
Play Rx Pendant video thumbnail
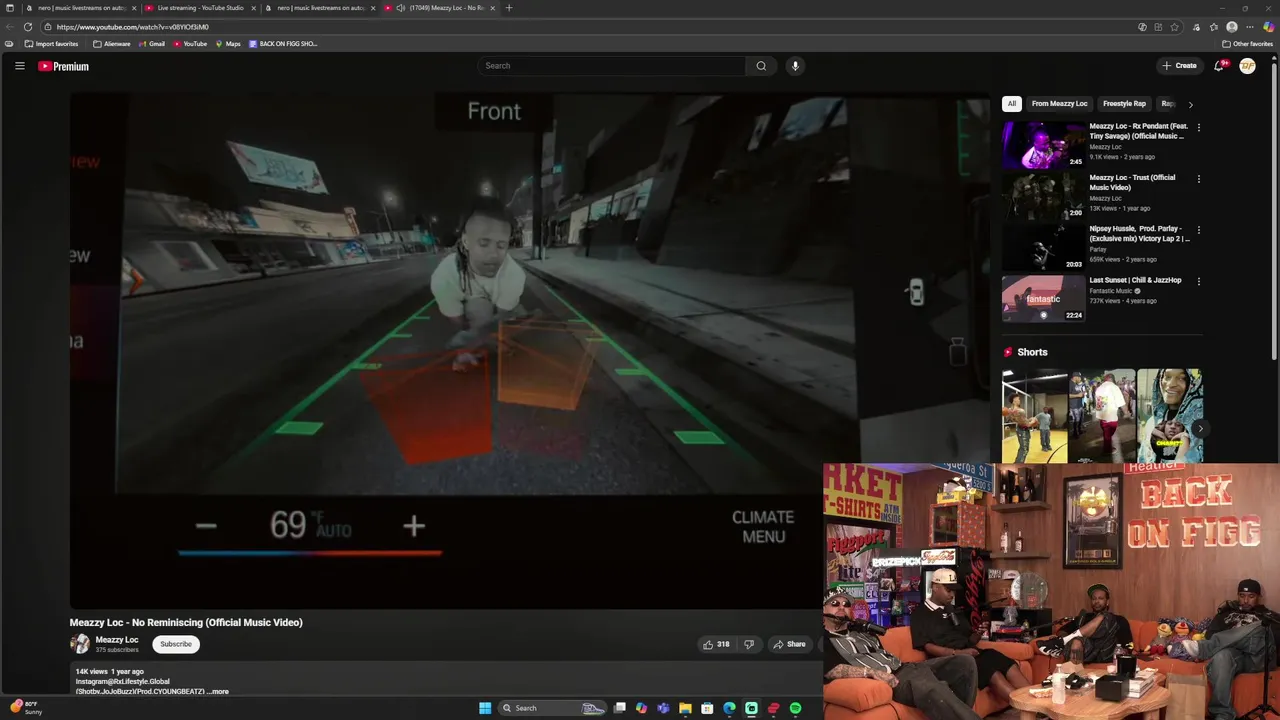pyautogui.click(x=1043, y=146)
